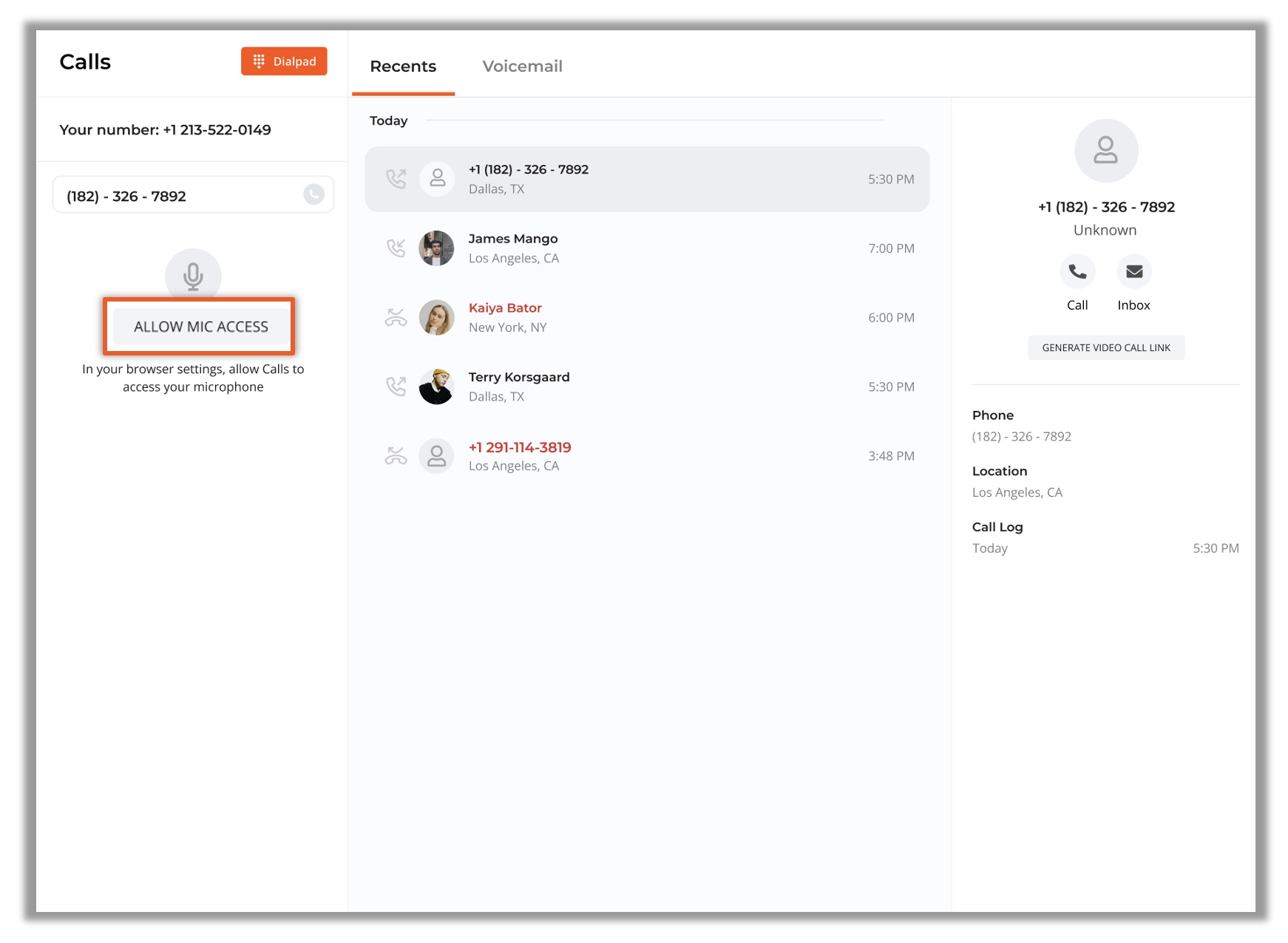Click 5:30 PM time of Terry Korsgaard call
Image resolution: width=1288 pixels, height=943 pixels.
point(891,387)
